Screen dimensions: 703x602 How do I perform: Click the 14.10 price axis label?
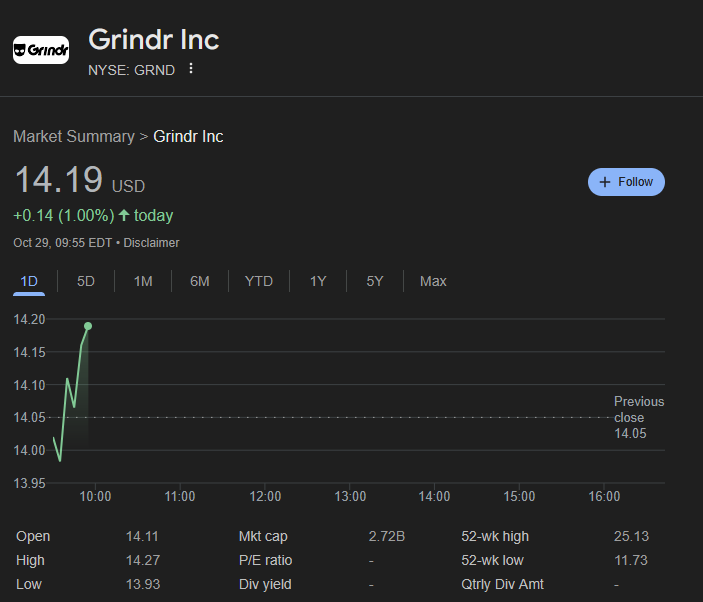29,385
